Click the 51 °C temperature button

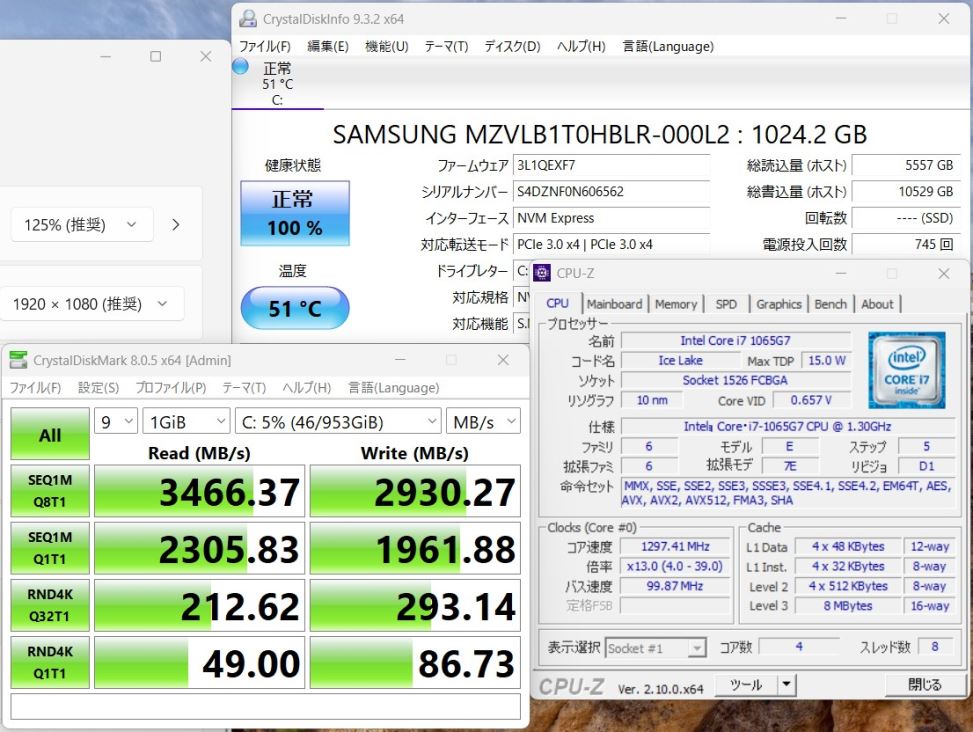295,308
